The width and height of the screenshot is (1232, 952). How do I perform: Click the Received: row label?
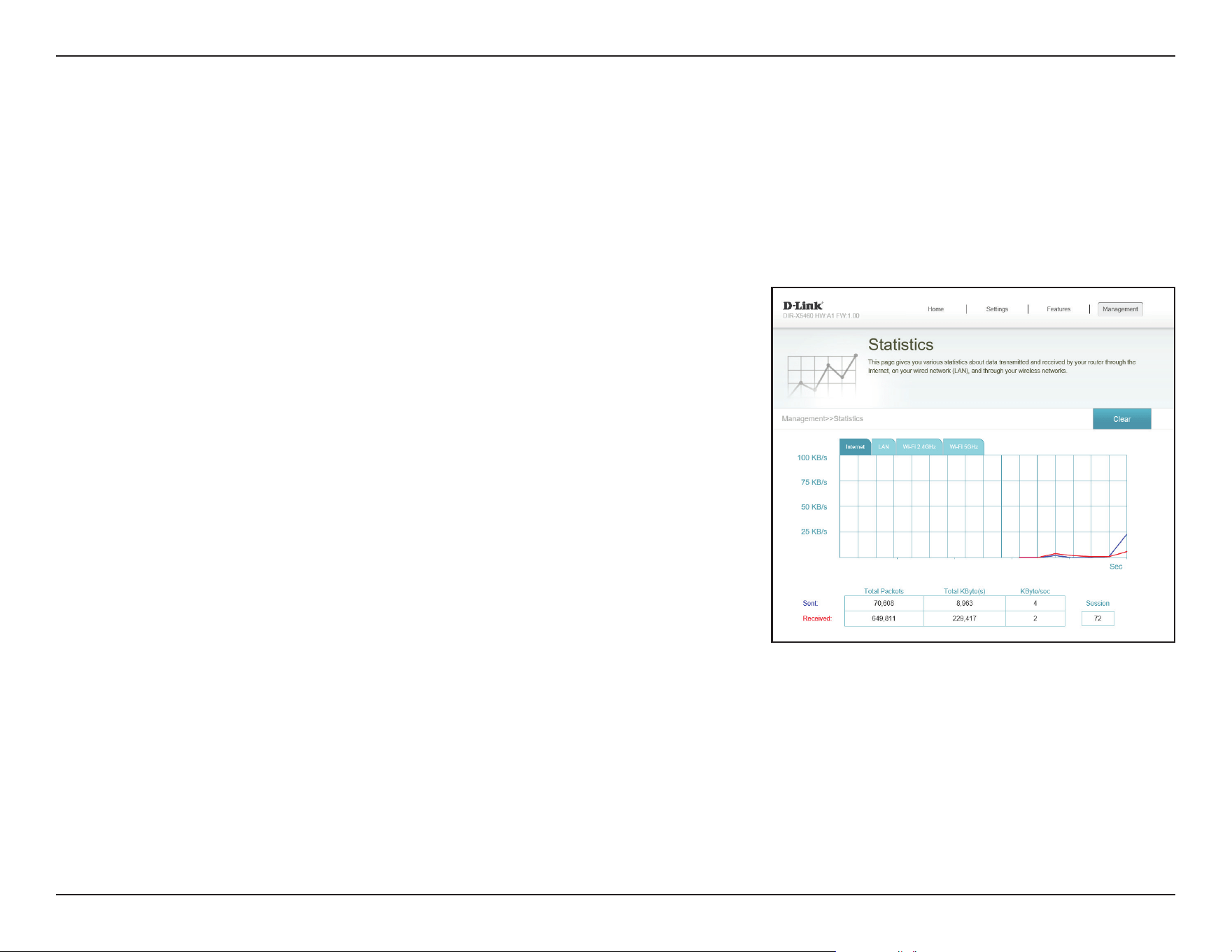[x=817, y=618]
